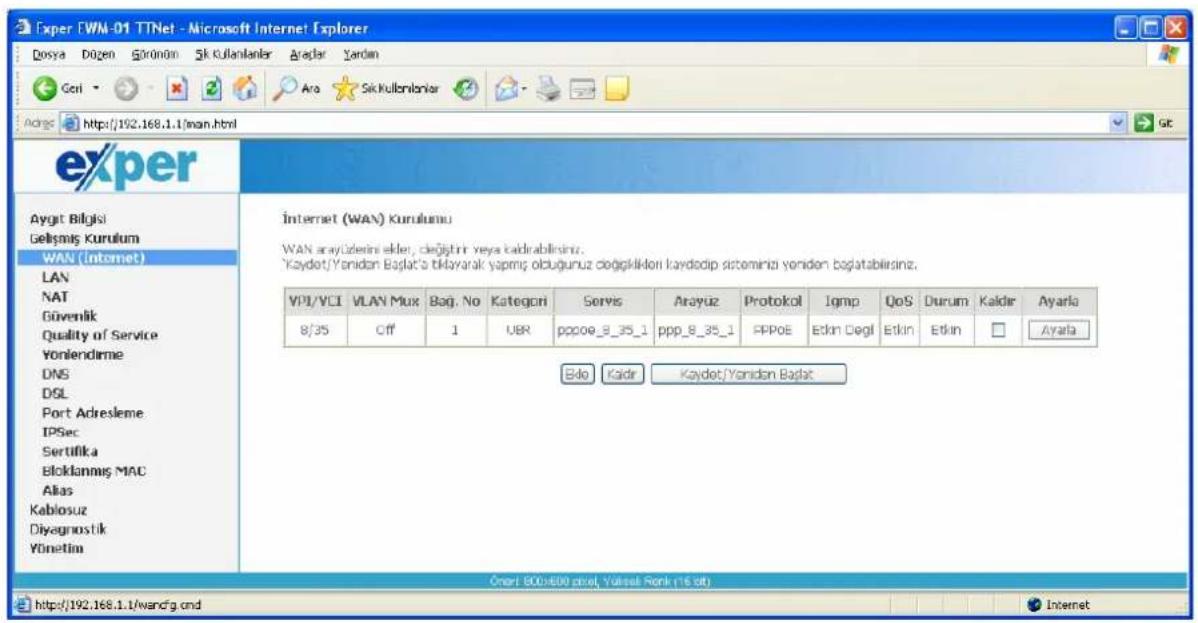
Task: Open Yönetim in sidebar
Action: point(57,549)
